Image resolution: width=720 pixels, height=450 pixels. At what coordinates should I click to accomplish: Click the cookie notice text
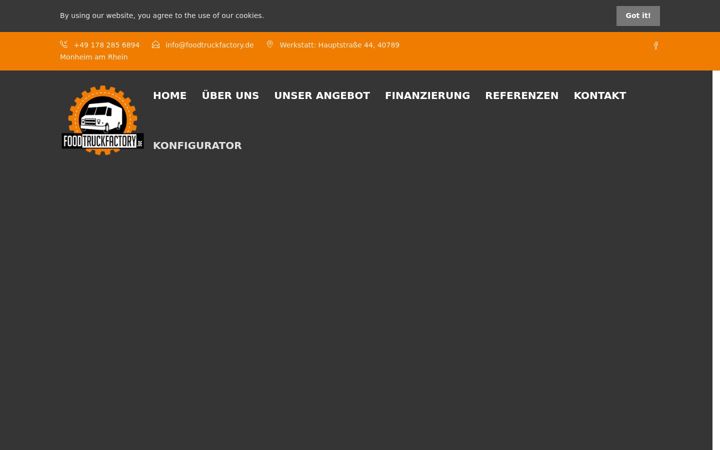162,16
